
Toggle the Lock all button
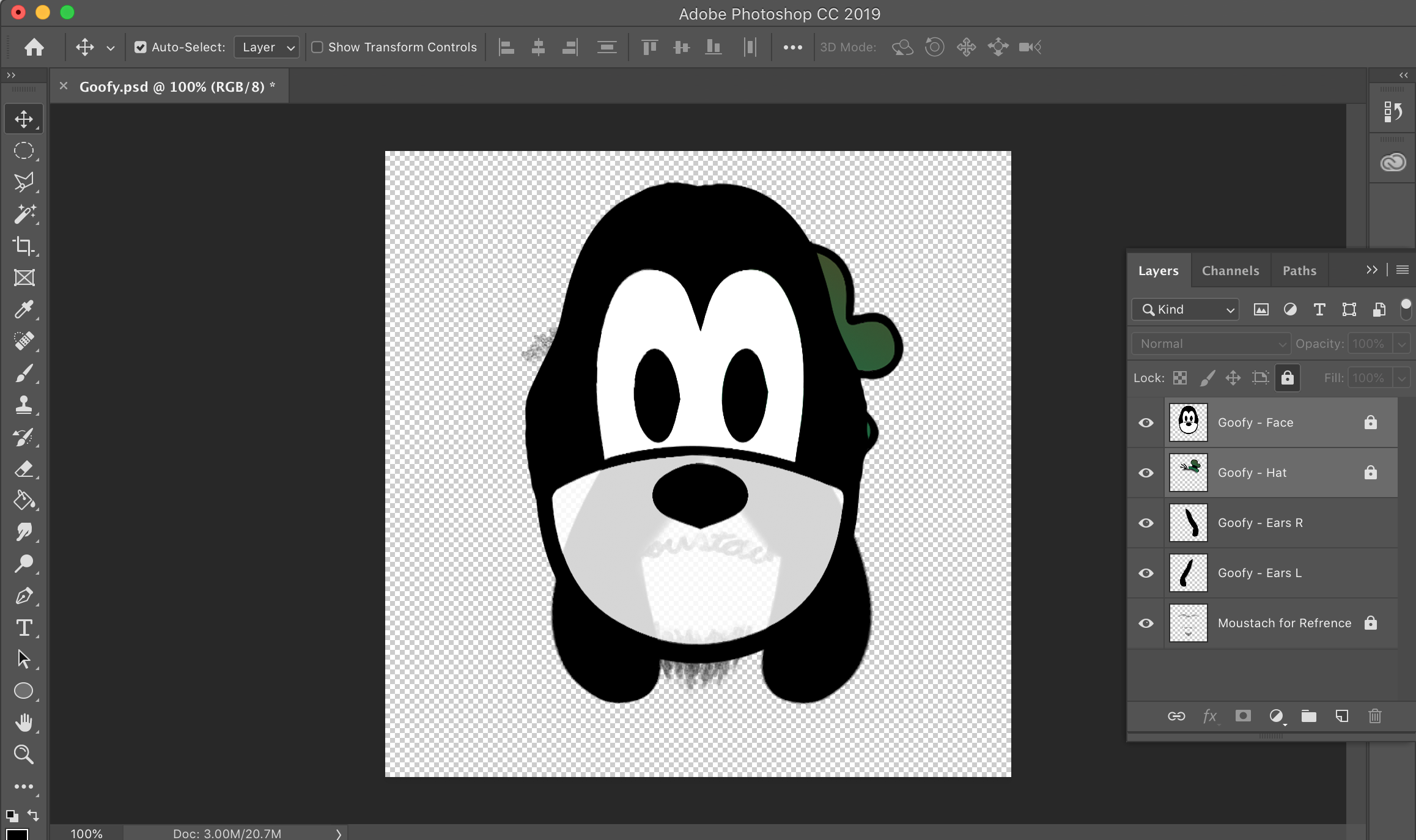point(1288,378)
